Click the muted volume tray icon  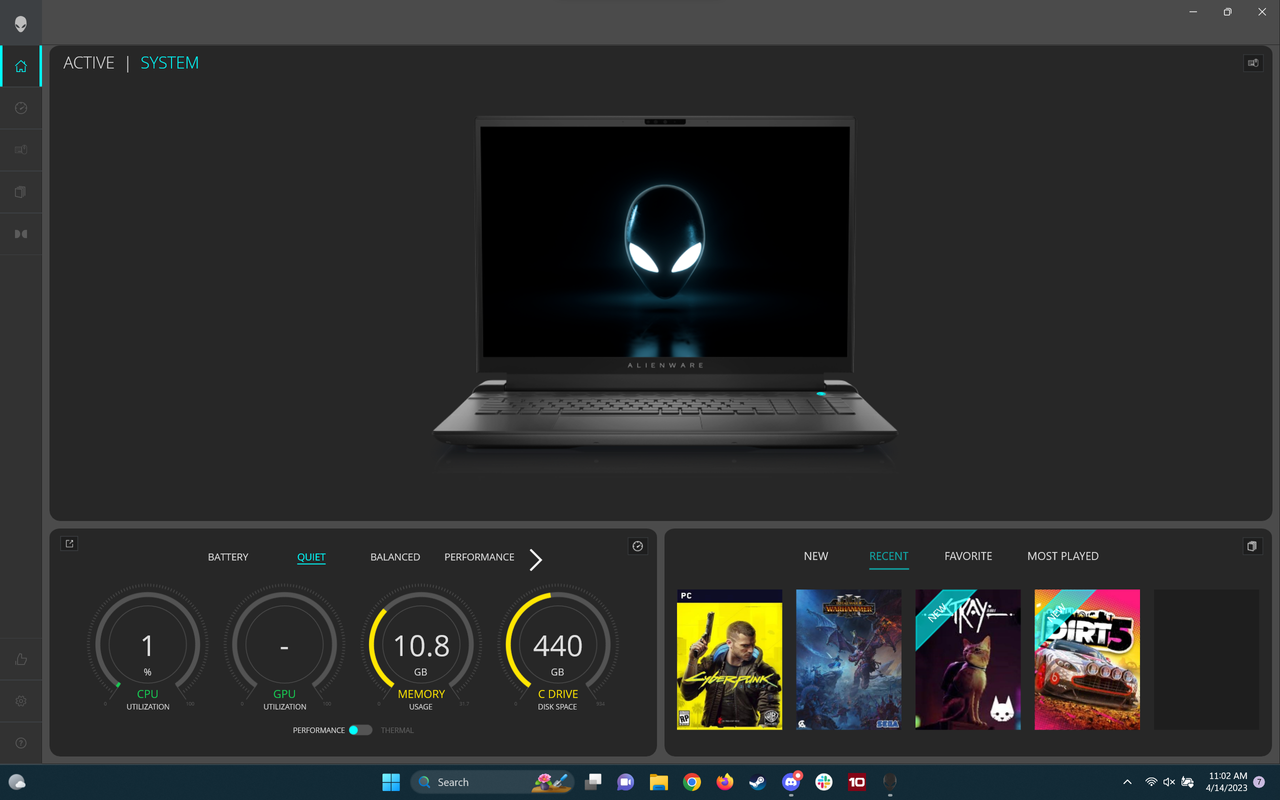(1169, 782)
